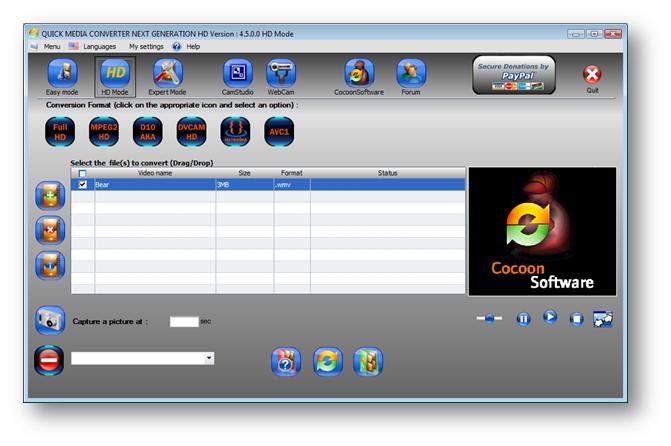Launch CamStudio screen recorder
The width and height of the screenshot is (671, 446).
click(x=238, y=73)
